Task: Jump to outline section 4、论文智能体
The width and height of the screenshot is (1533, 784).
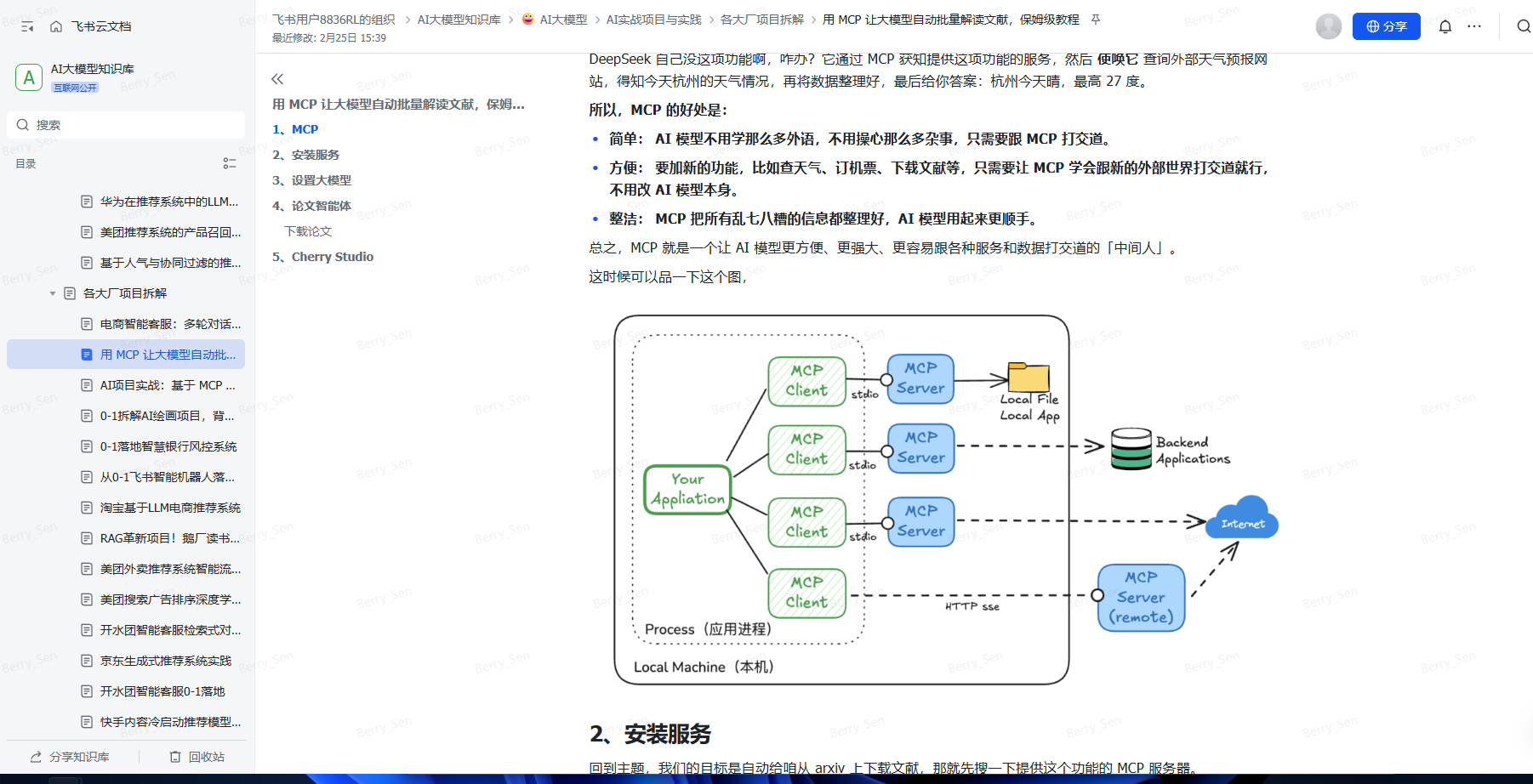Action: [312, 206]
